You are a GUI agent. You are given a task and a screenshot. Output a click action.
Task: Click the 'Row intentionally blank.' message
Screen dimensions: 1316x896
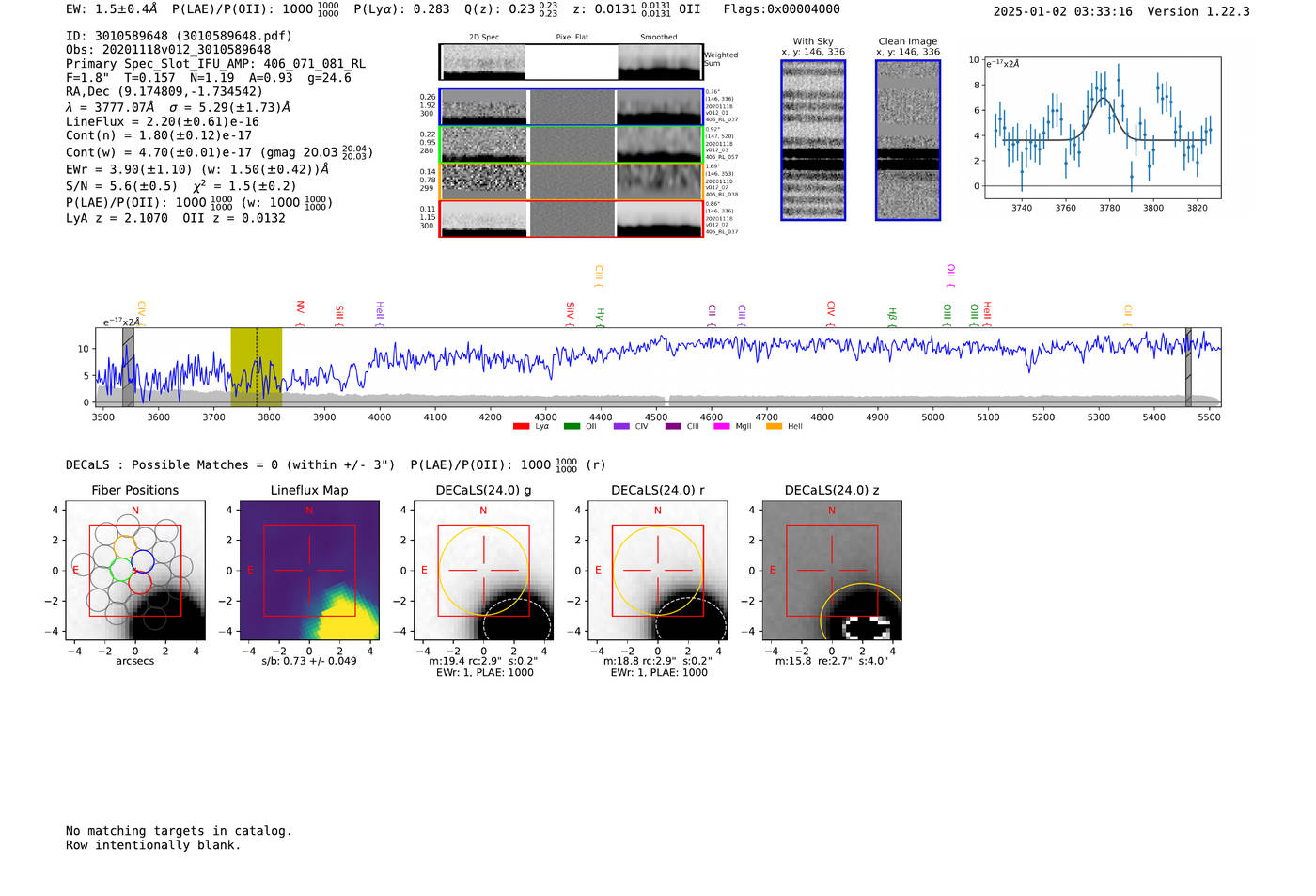(x=153, y=845)
